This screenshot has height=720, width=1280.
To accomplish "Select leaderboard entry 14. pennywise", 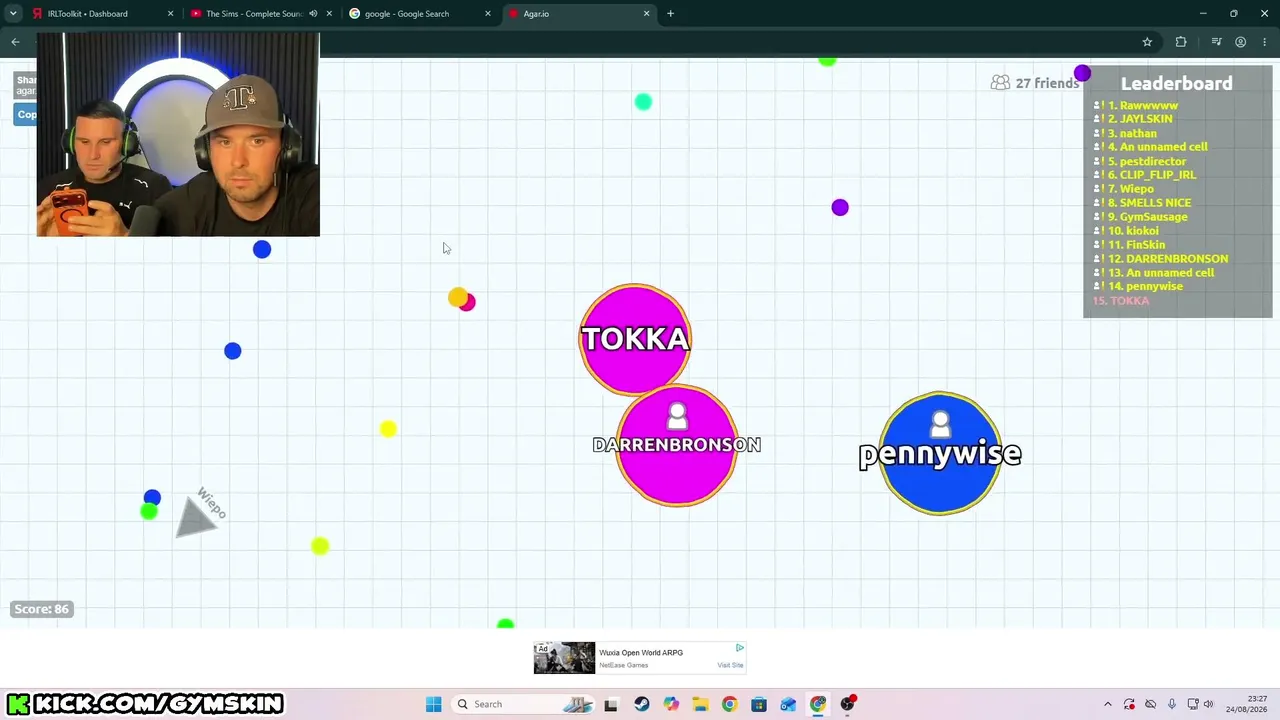I will [x=1138, y=287].
